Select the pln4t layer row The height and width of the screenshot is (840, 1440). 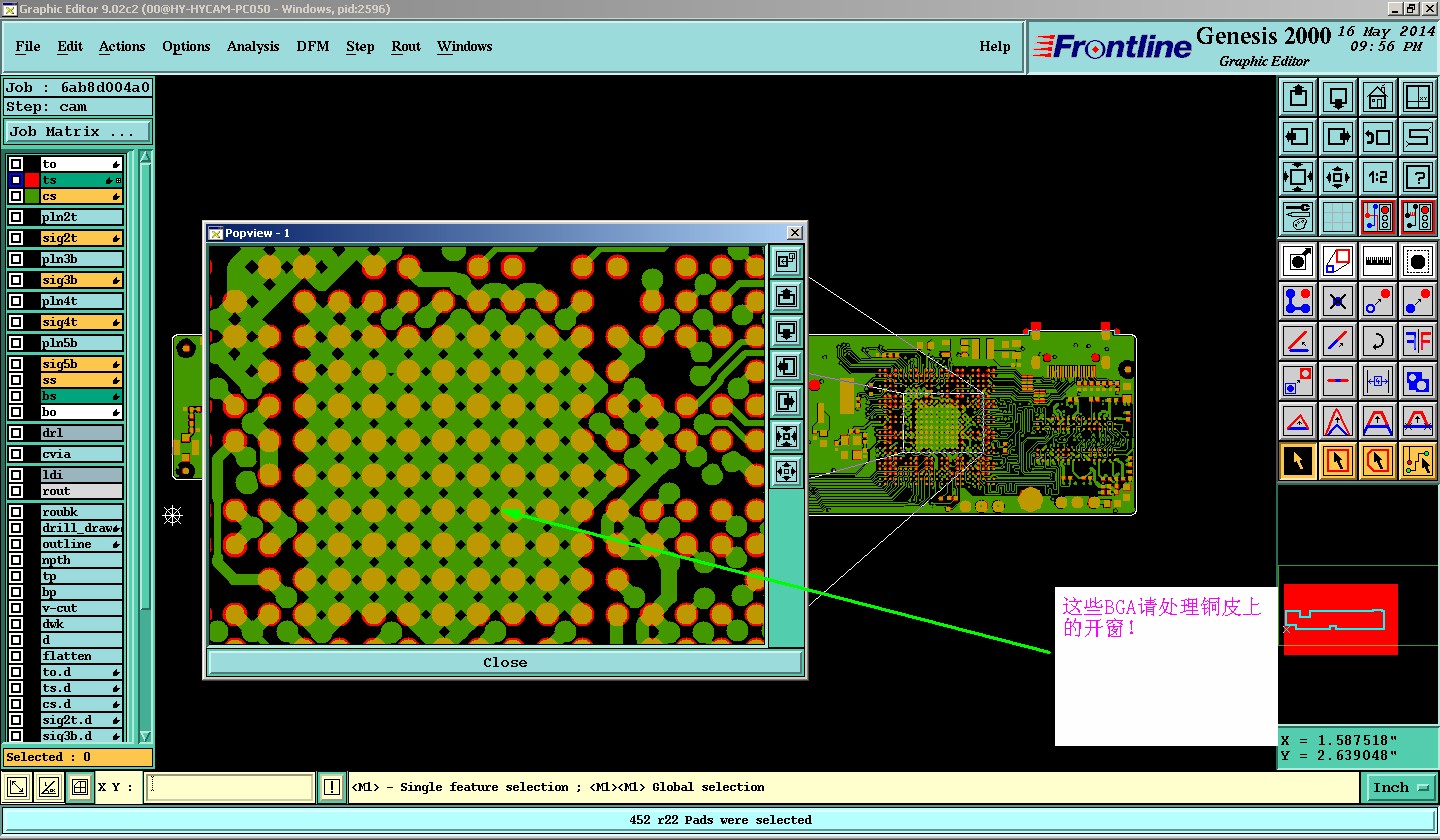pos(81,301)
